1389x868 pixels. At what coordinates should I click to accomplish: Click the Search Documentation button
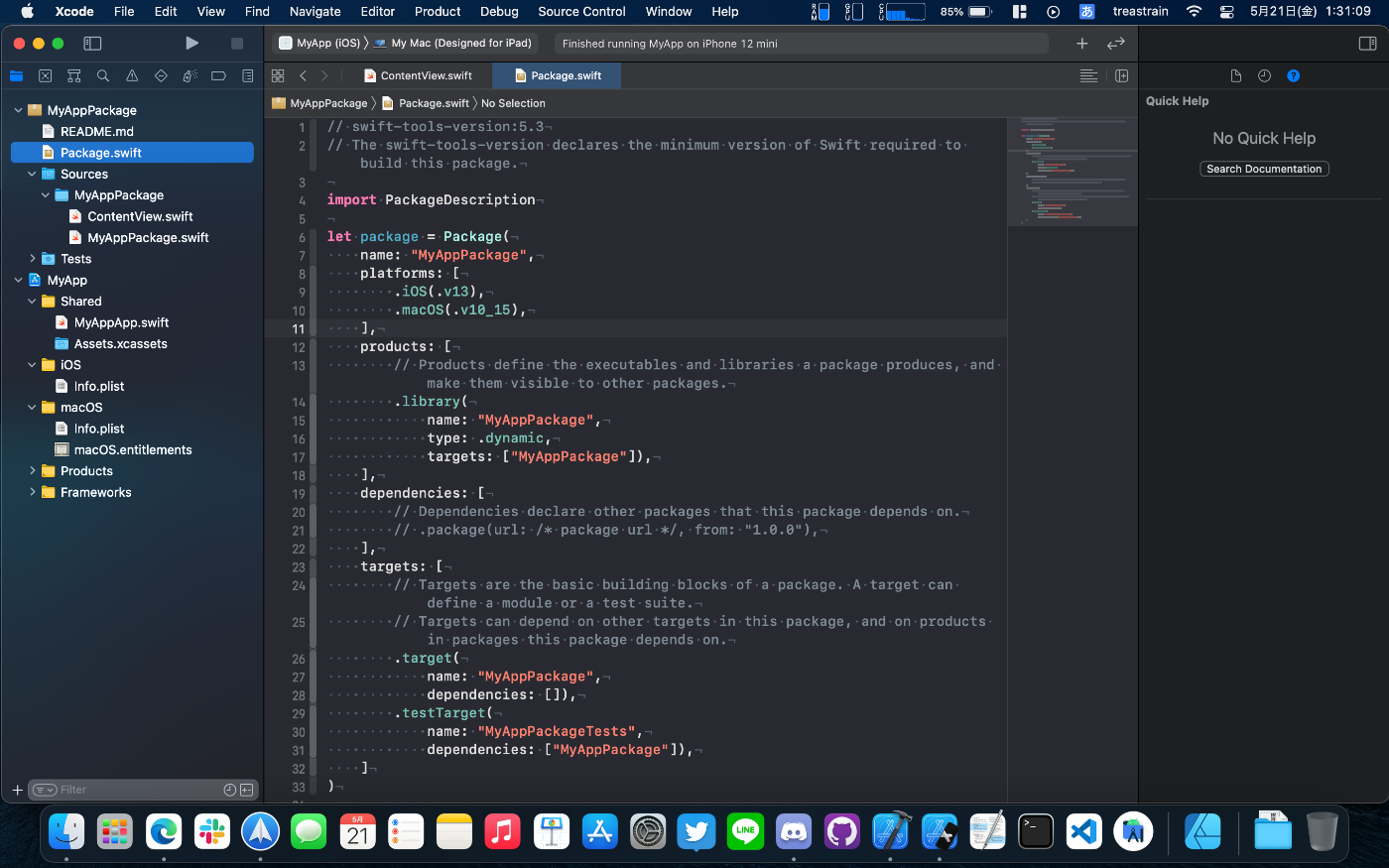coord(1264,169)
